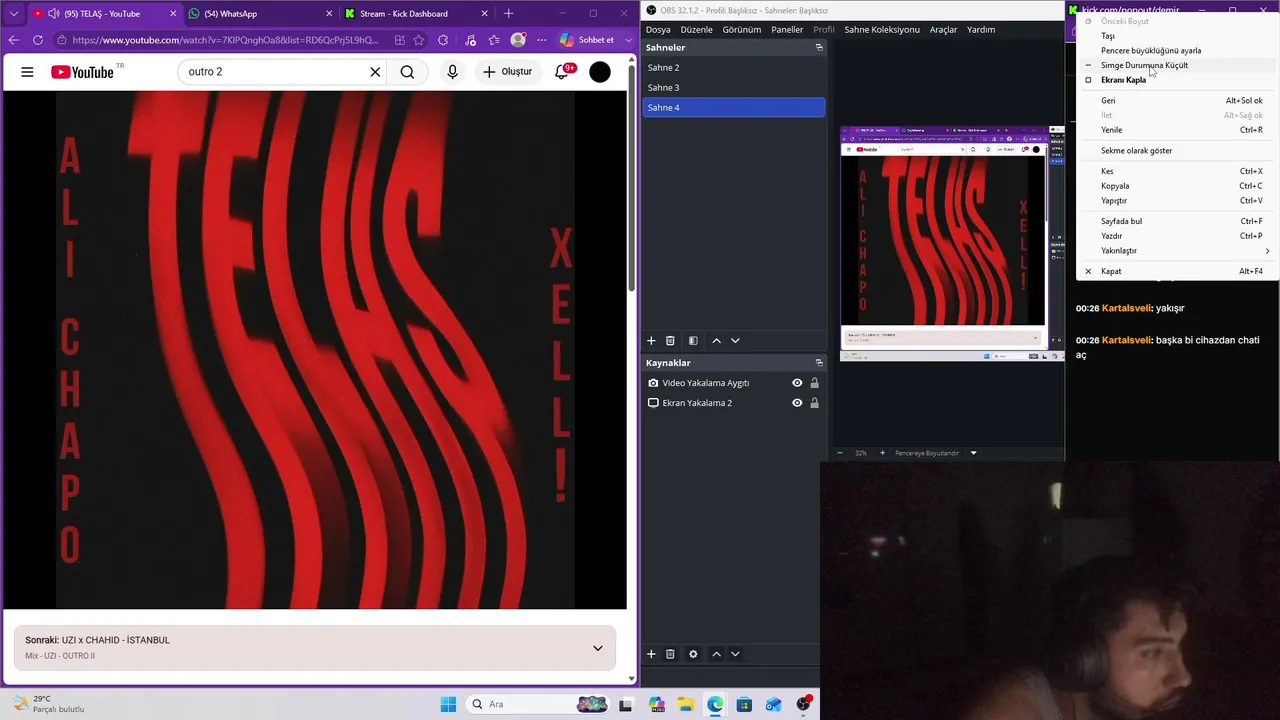The image size is (1280, 720).
Task: Add a new source in Kaynaklar panel
Action: click(x=651, y=654)
